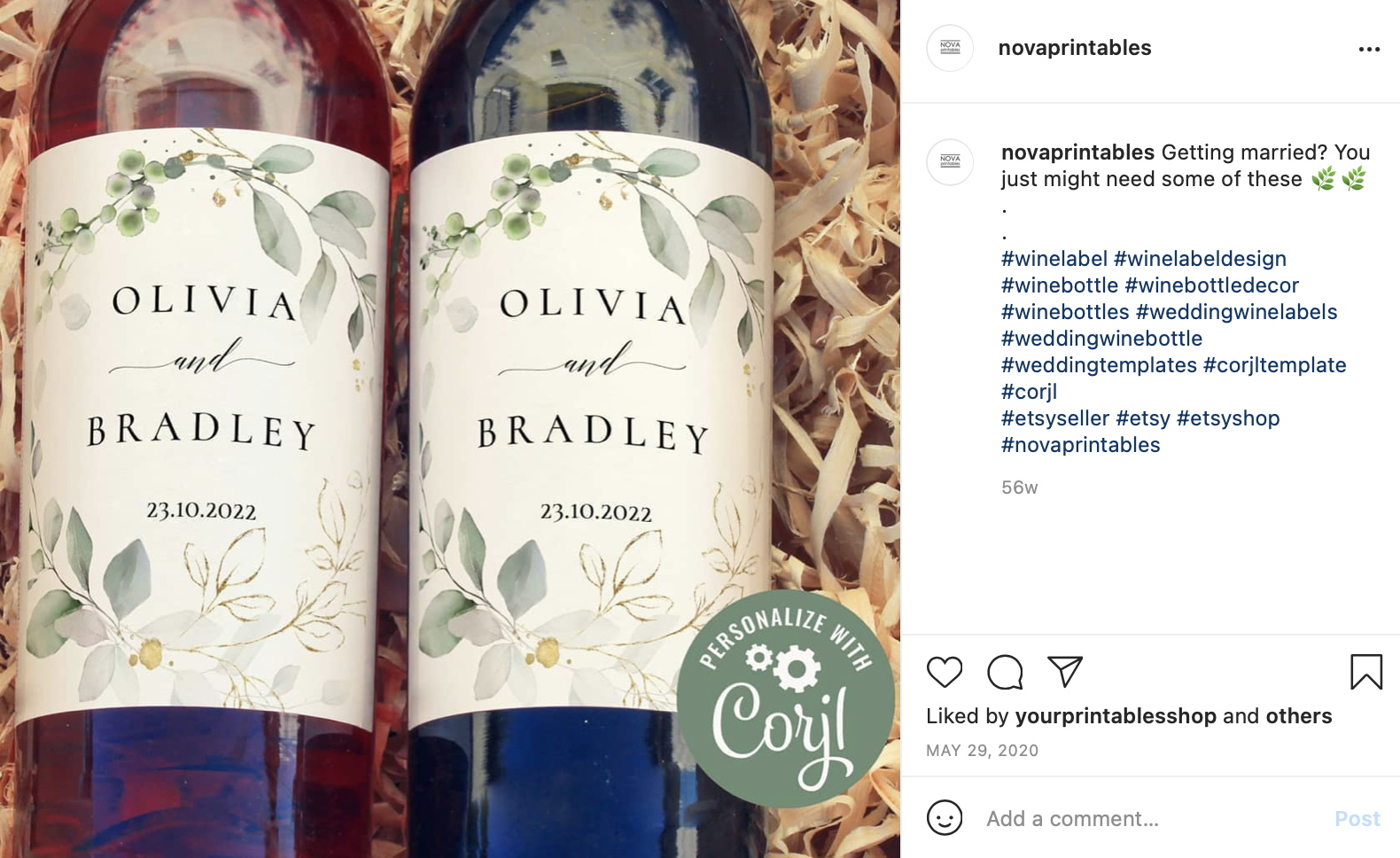Open novaprintables profile from header username
The image size is (1400, 858).
click(1075, 48)
